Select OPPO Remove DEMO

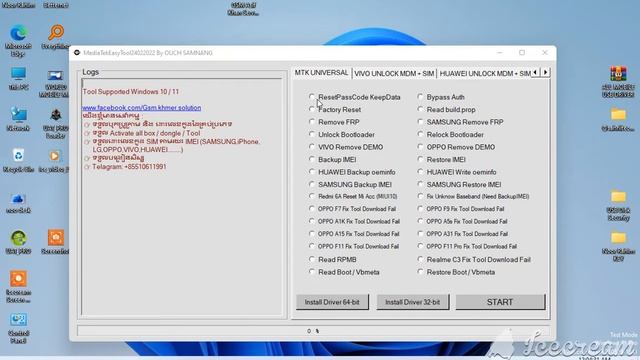tap(420, 147)
